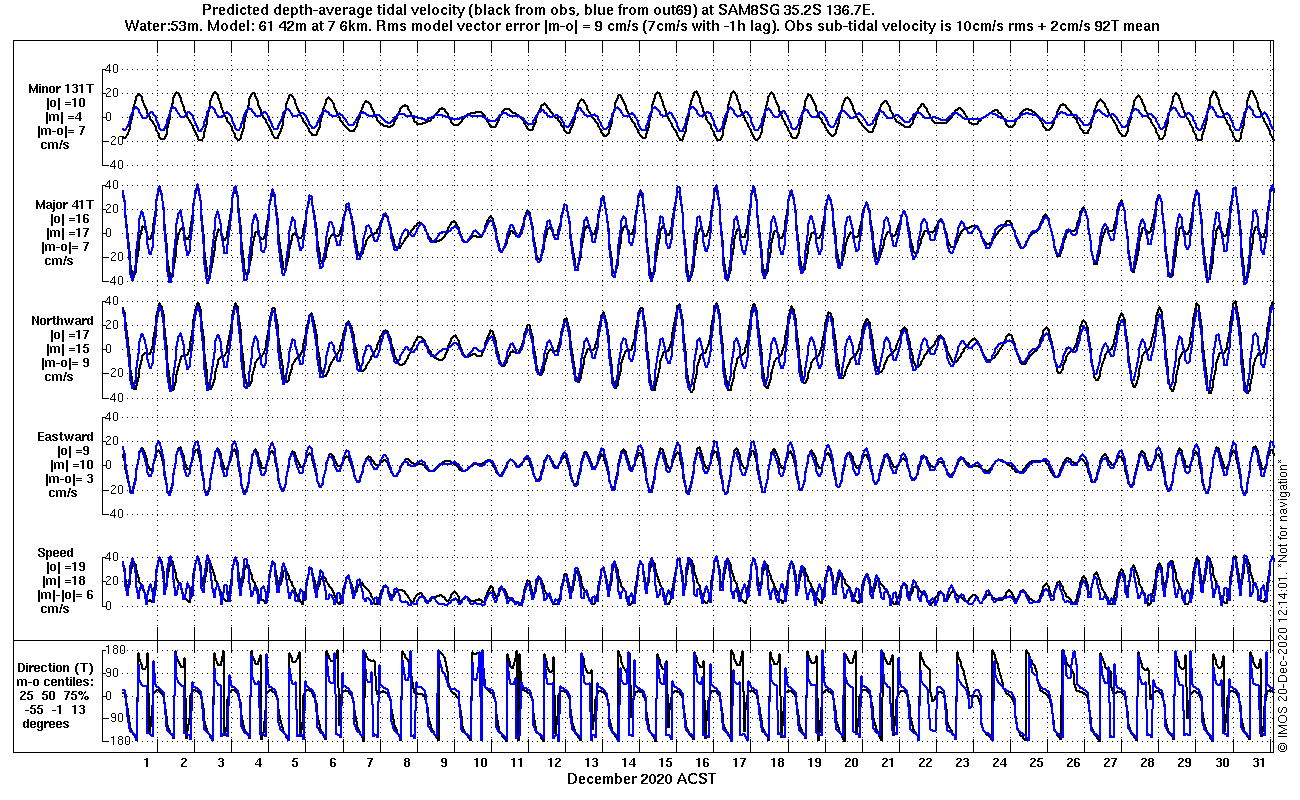Click the day '1' tick label on x-axis
Viewport: 1300px width, 800px height.
pos(147,762)
